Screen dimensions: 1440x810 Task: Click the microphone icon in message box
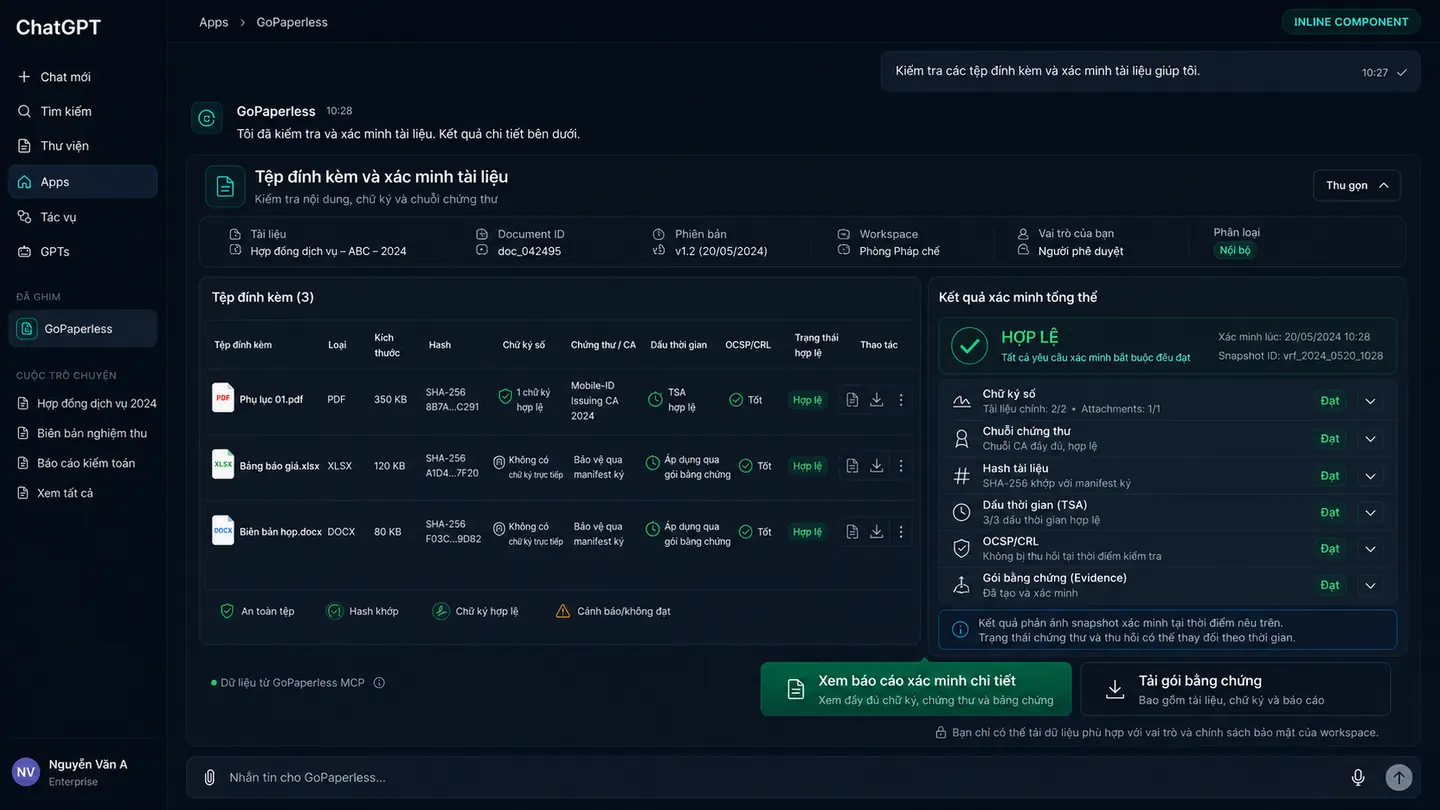[x=1358, y=777]
